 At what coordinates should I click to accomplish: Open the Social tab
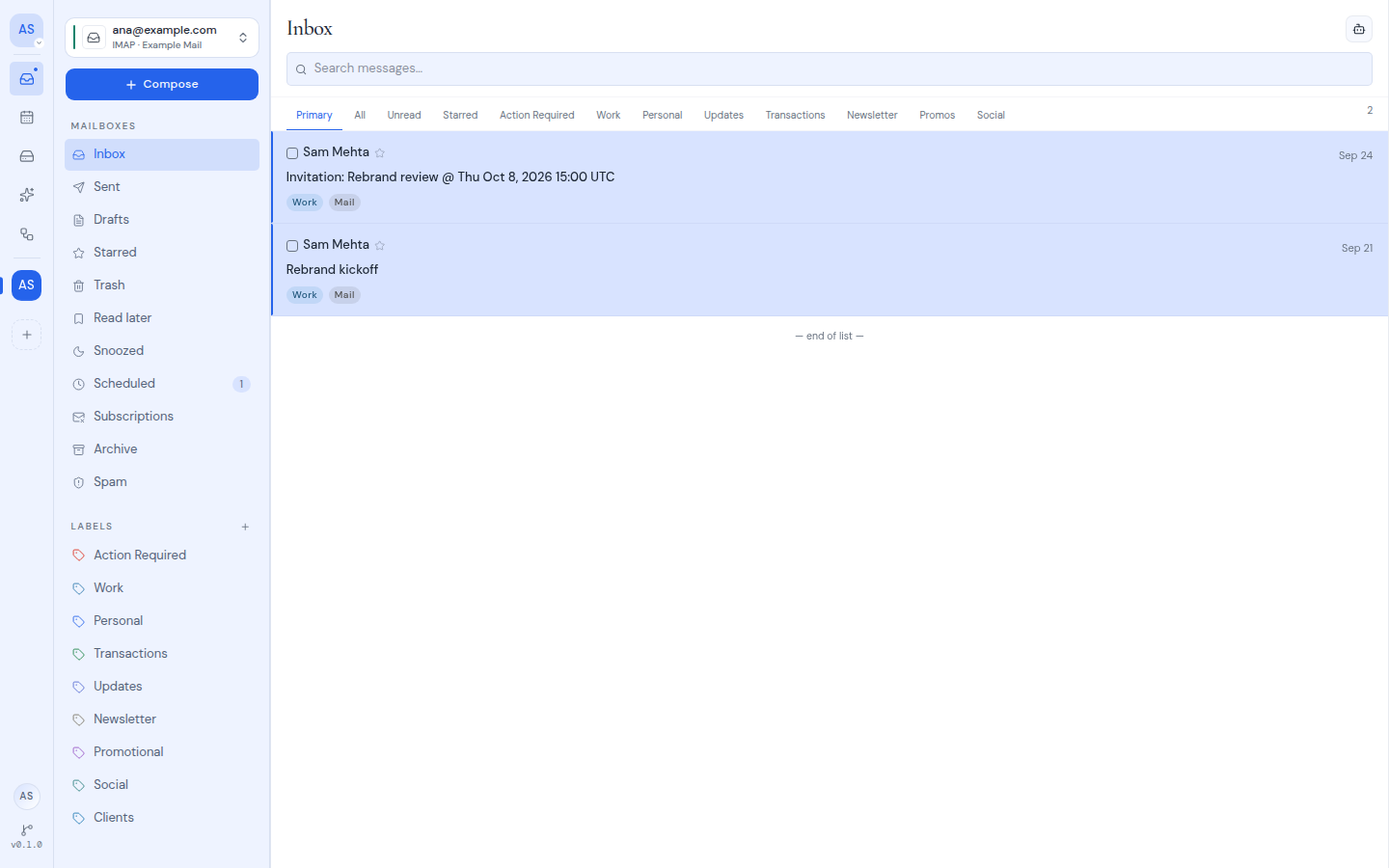point(991,115)
